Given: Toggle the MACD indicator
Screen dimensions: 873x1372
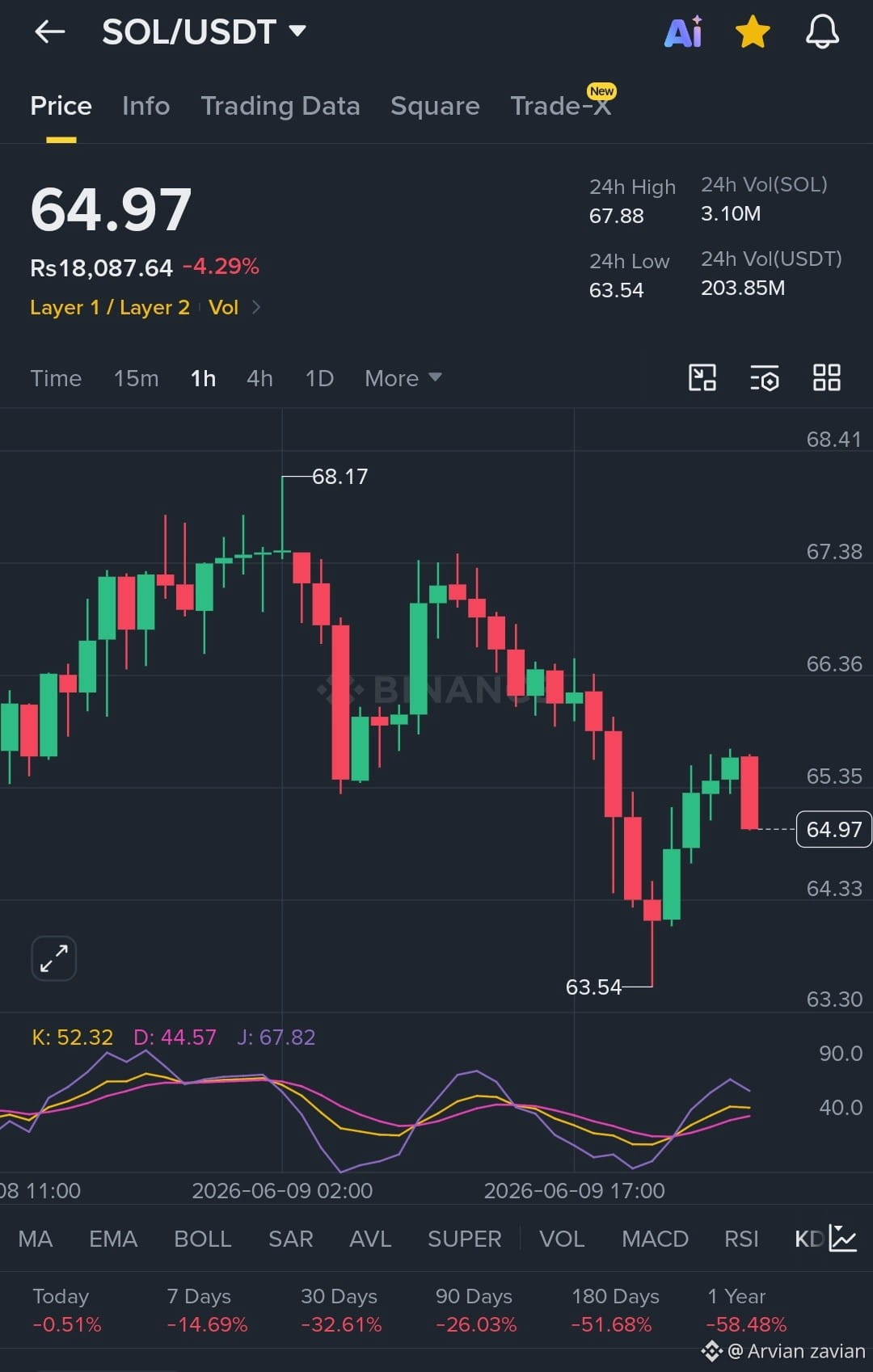Looking at the screenshot, I should 655,1239.
